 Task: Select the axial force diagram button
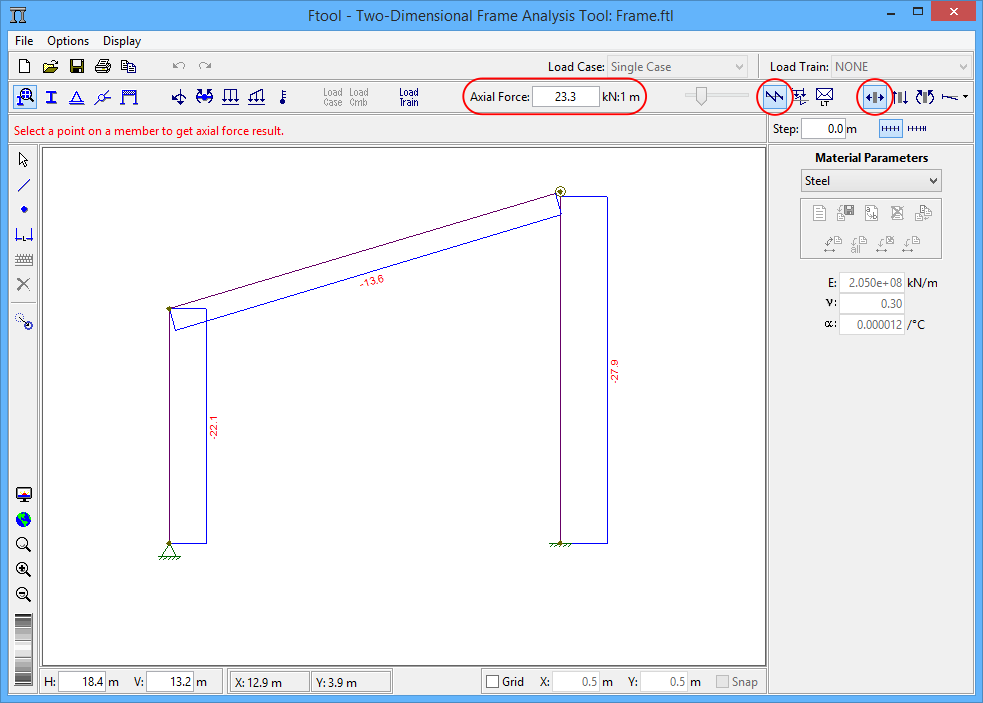(874, 97)
